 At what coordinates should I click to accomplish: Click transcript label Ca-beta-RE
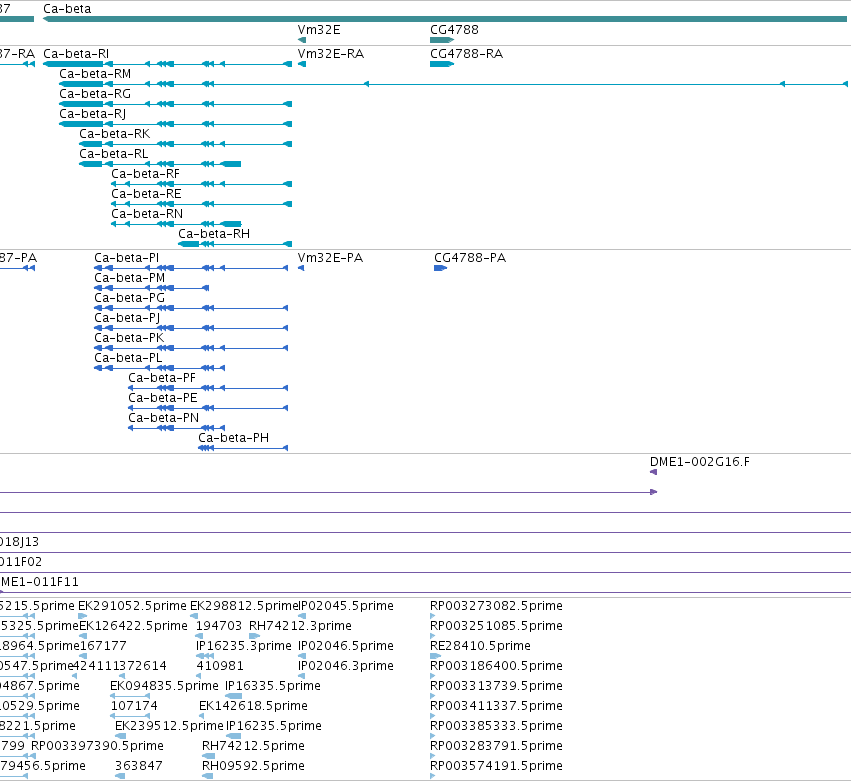pos(147,194)
